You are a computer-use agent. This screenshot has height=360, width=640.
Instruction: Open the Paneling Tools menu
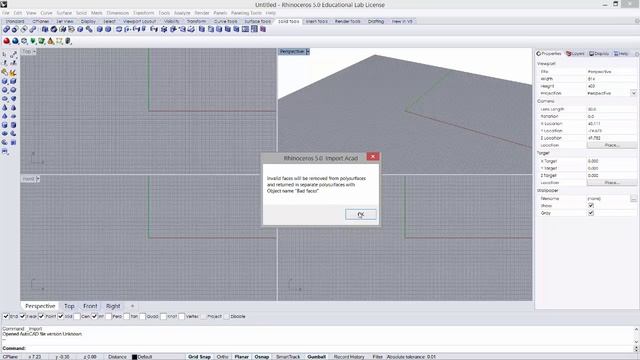pyautogui.click(x=246, y=13)
